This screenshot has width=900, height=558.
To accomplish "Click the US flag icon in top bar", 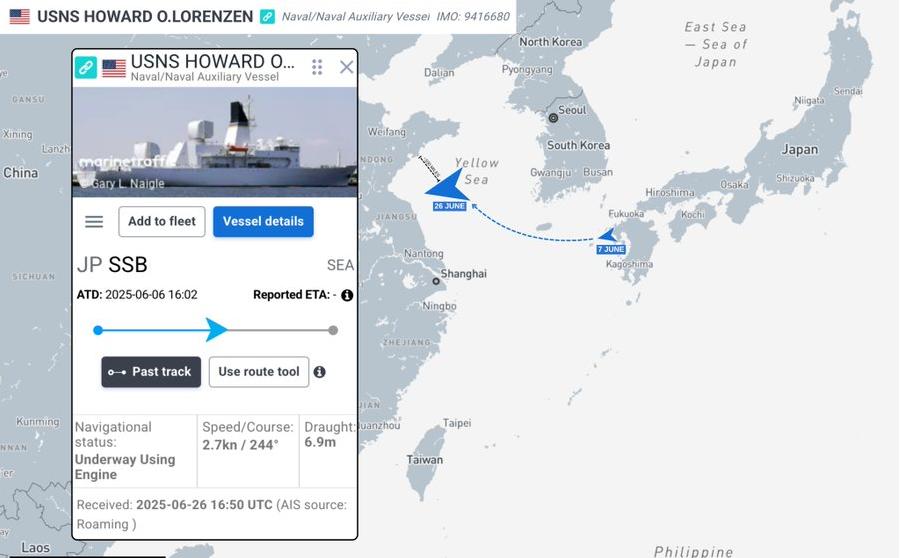I will click(20, 17).
